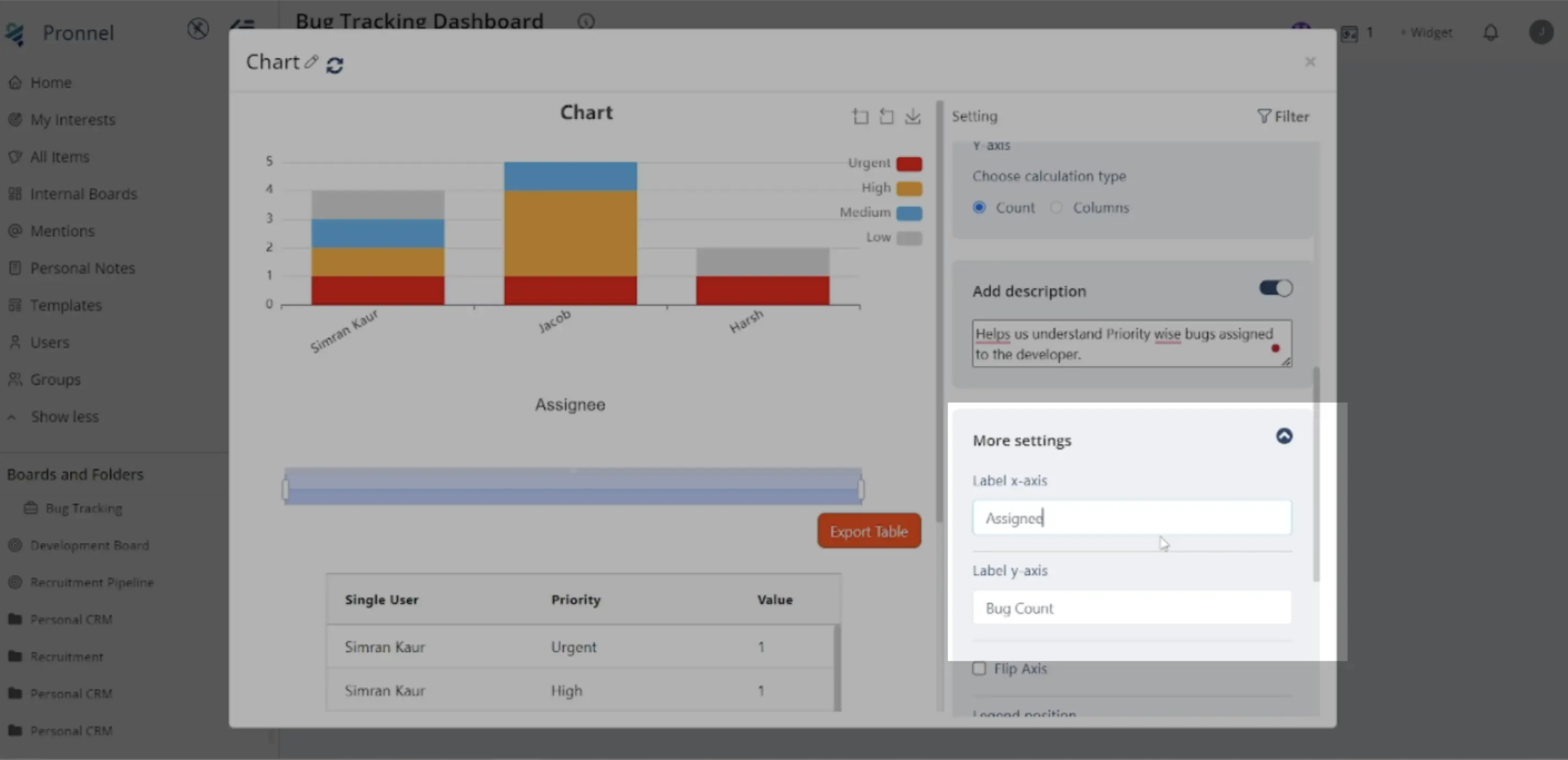Click the Personal Notes icon
Image resolution: width=1568 pixels, height=760 pixels.
click(15, 268)
